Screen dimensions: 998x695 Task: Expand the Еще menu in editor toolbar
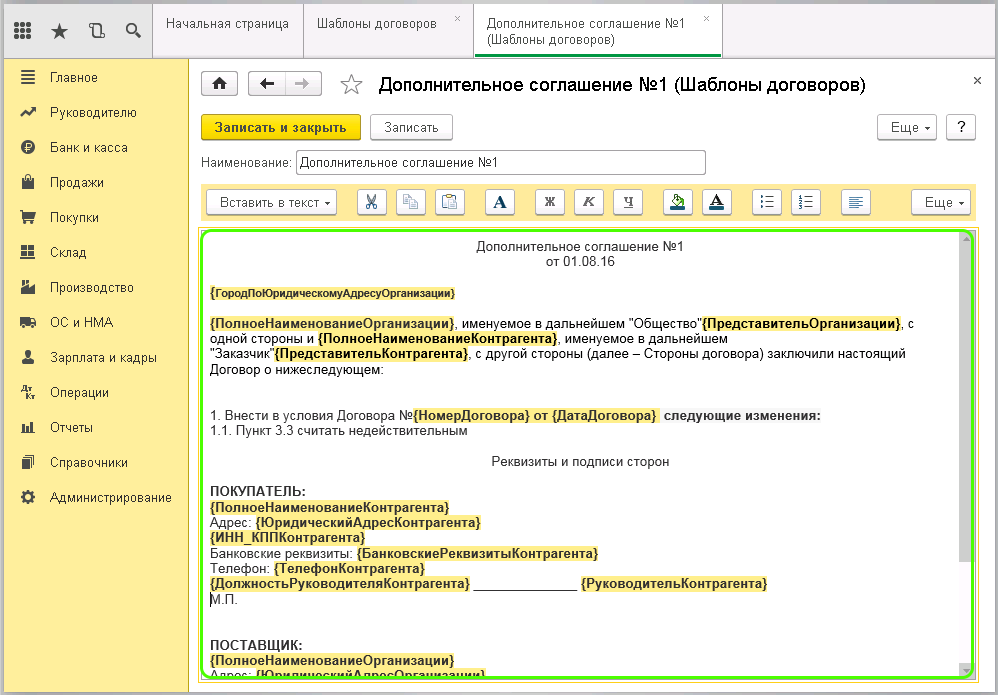(x=941, y=202)
